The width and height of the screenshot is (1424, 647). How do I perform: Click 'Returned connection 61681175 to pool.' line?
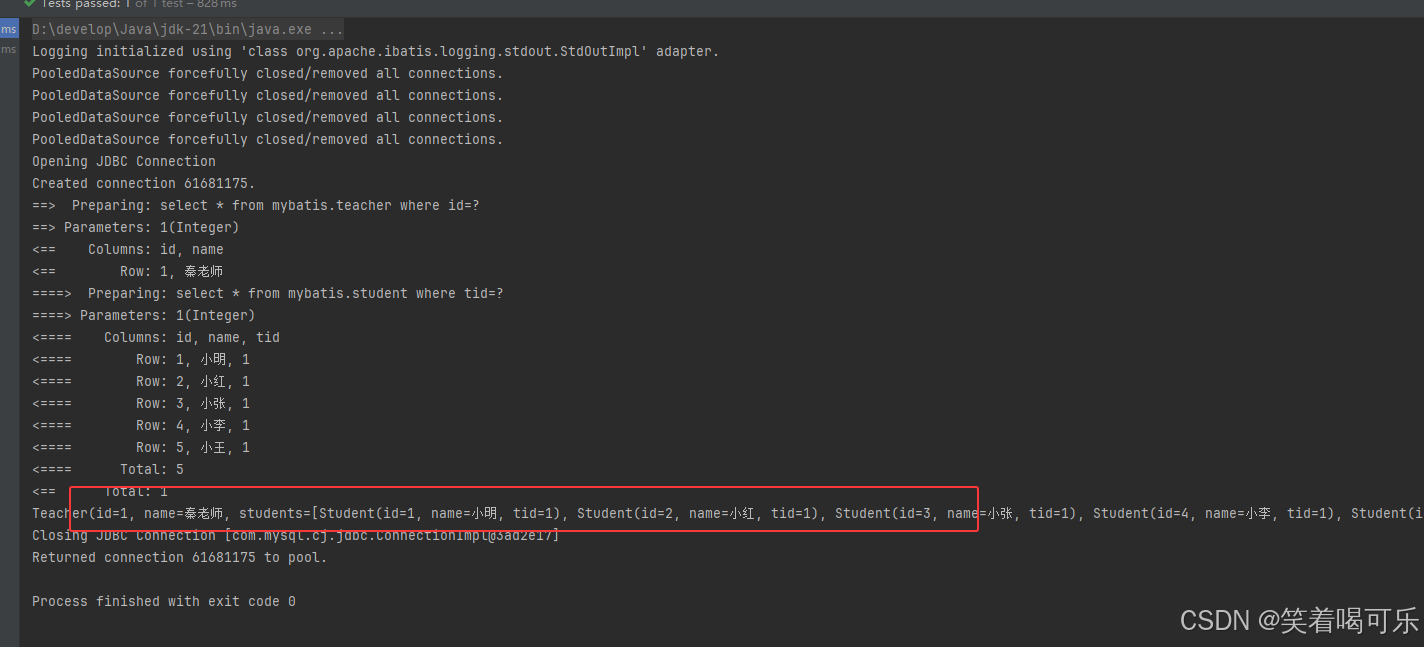(180, 557)
